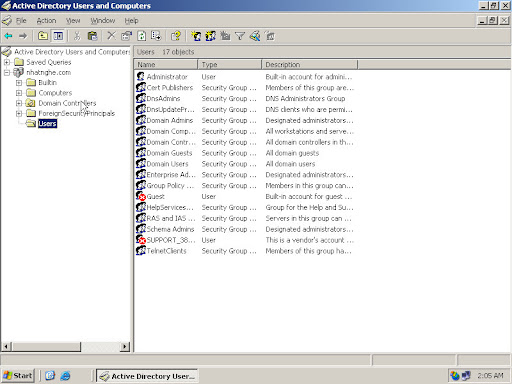
Task: Click the Delete X toolbar icon
Action: click(x=111, y=36)
